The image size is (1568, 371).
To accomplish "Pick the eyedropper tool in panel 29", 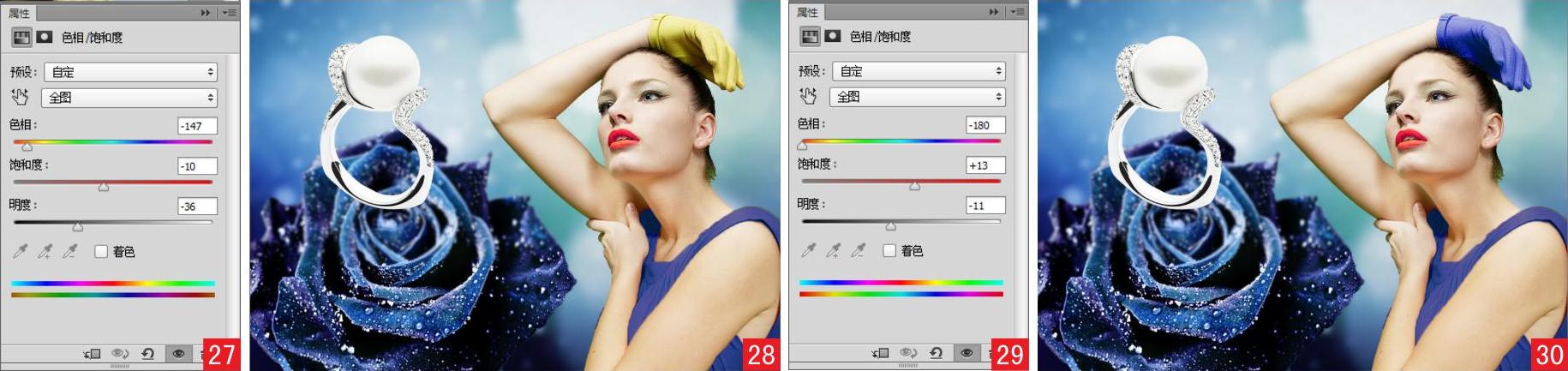I will click(808, 250).
